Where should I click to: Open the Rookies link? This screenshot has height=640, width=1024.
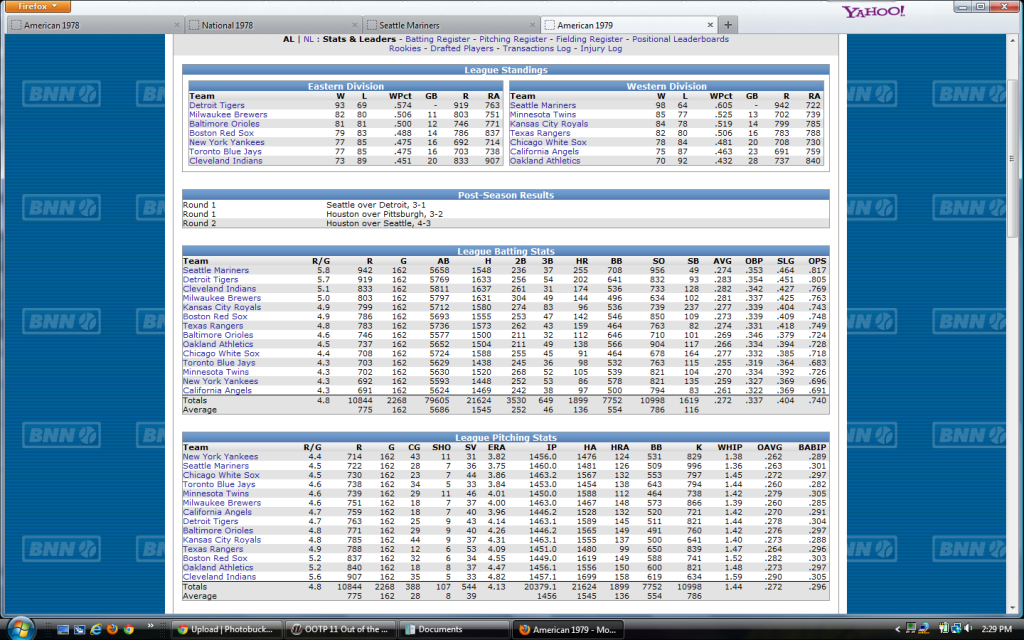click(x=405, y=48)
